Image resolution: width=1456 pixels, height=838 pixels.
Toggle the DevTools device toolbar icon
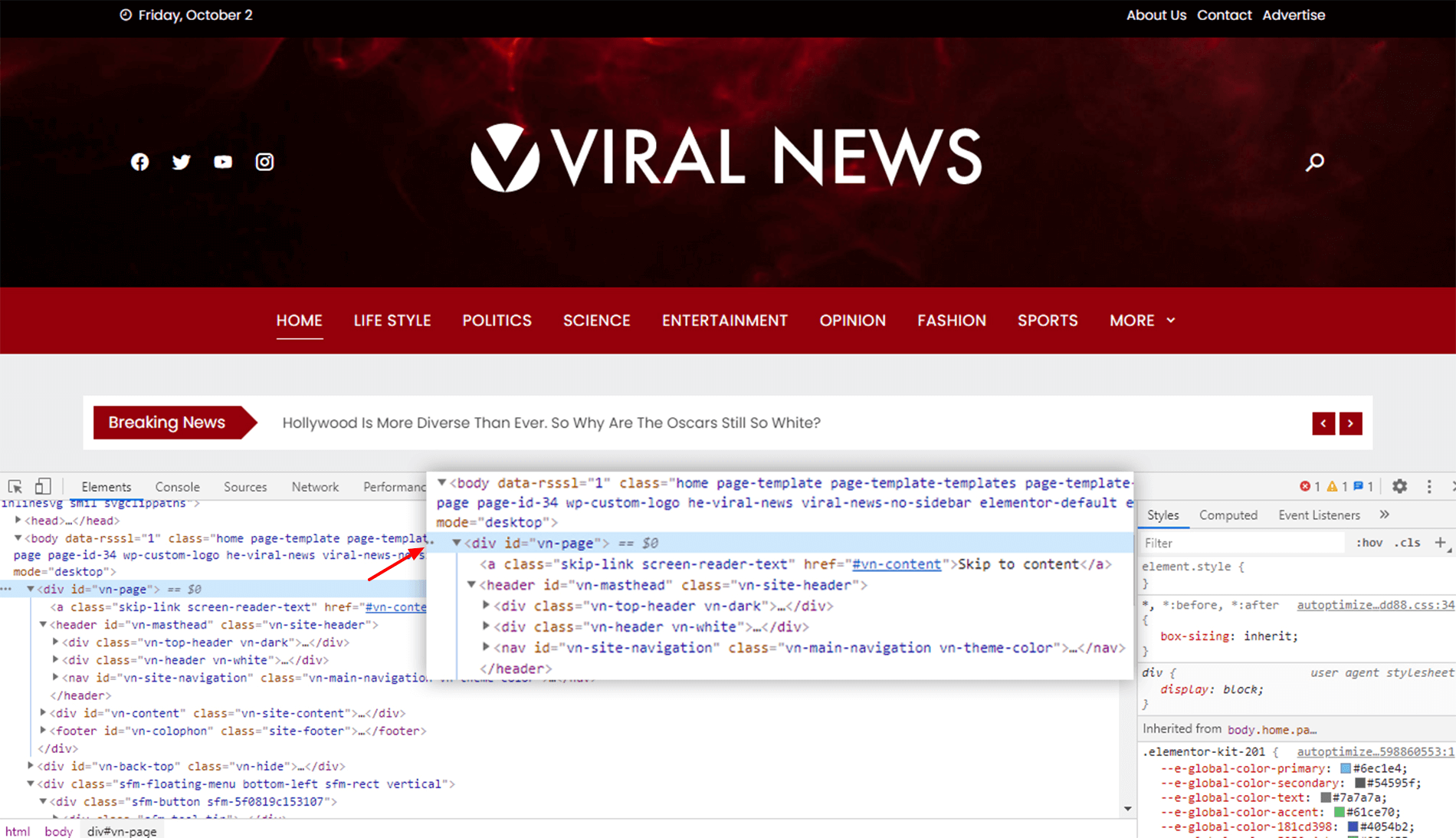click(43, 486)
